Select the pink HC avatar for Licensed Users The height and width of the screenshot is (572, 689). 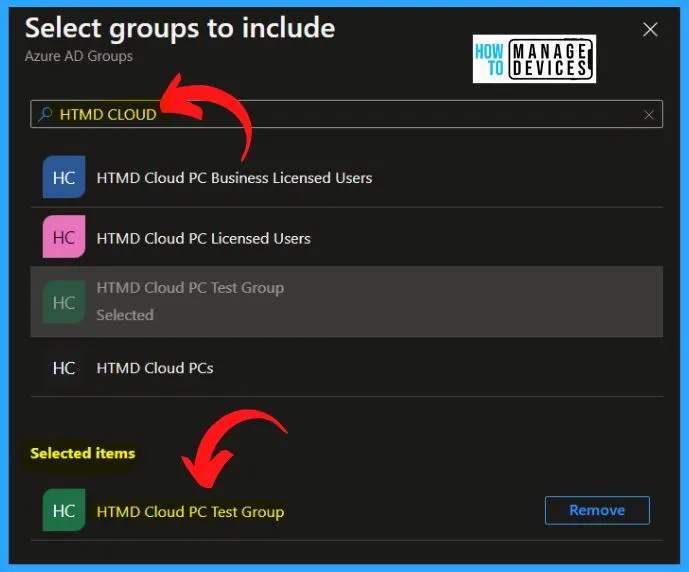tap(64, 236)
